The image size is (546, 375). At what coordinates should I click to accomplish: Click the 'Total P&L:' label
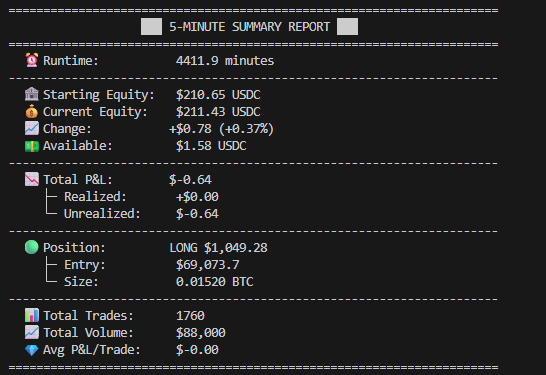[x=78, y=180]
